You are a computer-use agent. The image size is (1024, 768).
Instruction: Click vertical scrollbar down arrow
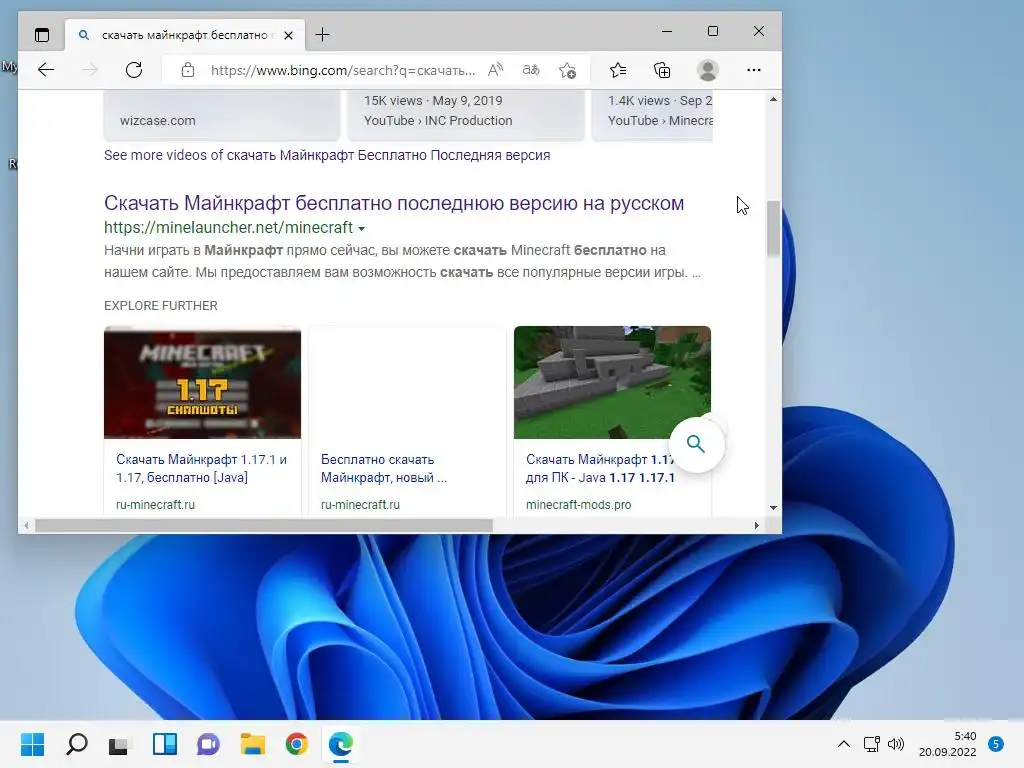click(x=773, y=507)
